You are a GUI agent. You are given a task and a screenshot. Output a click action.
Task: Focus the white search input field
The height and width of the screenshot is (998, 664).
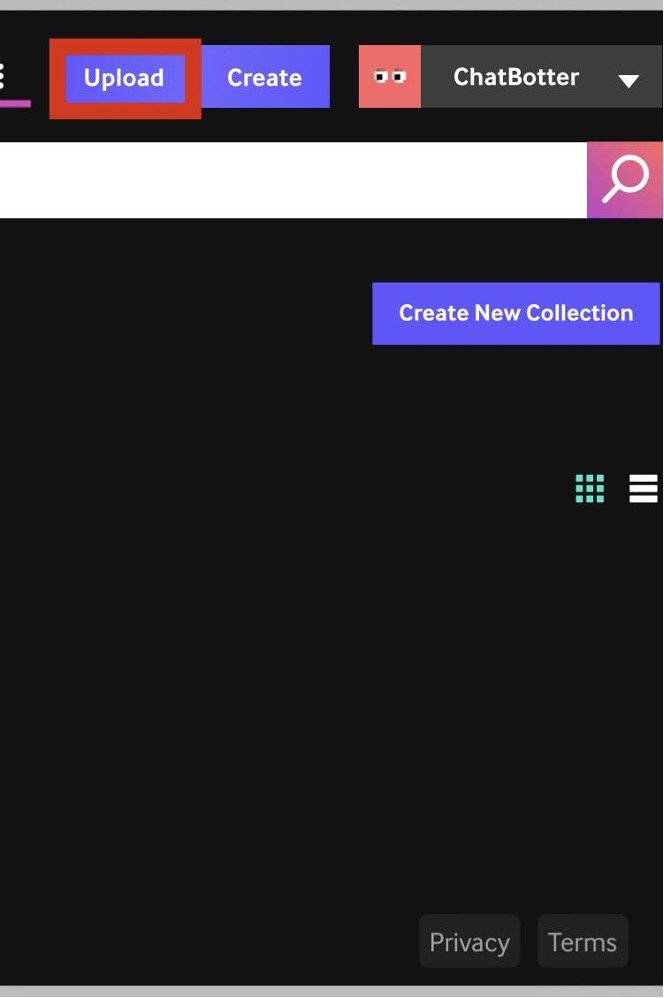[293, 179]
